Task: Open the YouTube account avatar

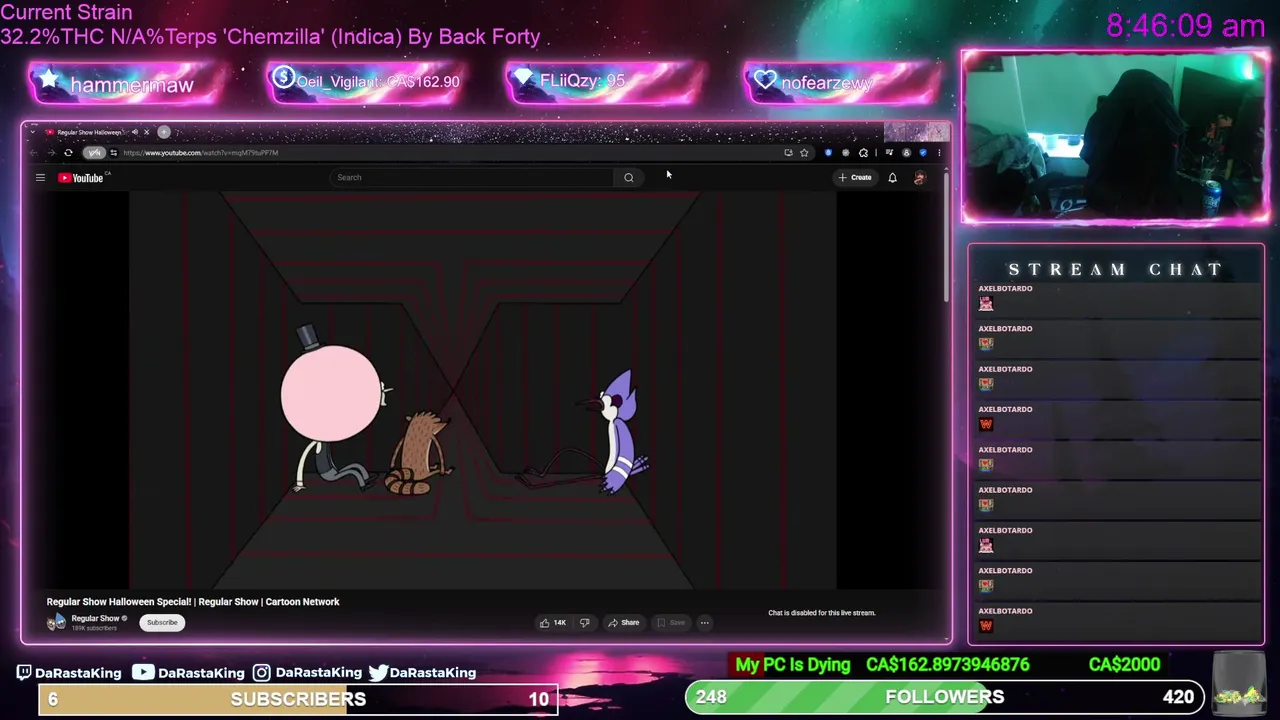Action: pyautogui.click(x=920, y=178)
